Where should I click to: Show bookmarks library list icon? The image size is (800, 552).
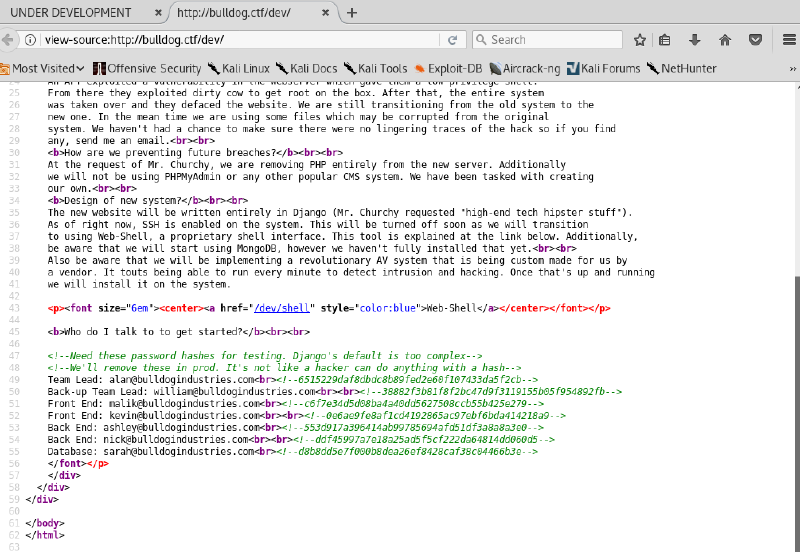pos(665,40)
